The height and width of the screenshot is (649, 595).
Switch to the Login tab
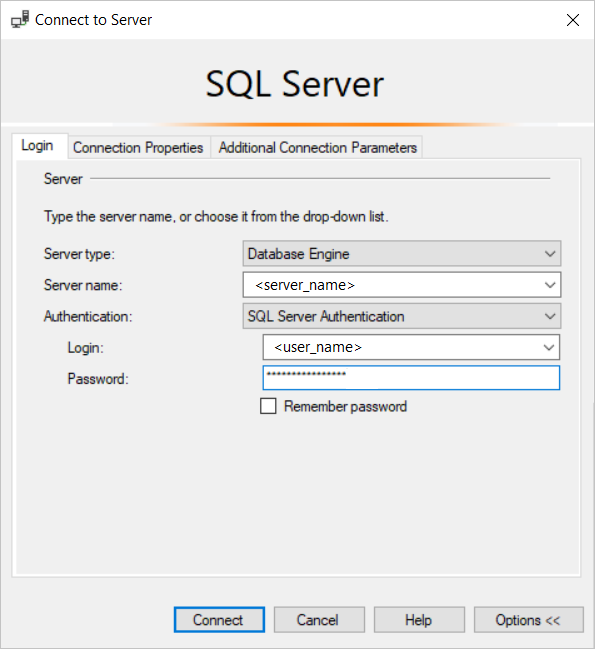(x=38, y=146)
